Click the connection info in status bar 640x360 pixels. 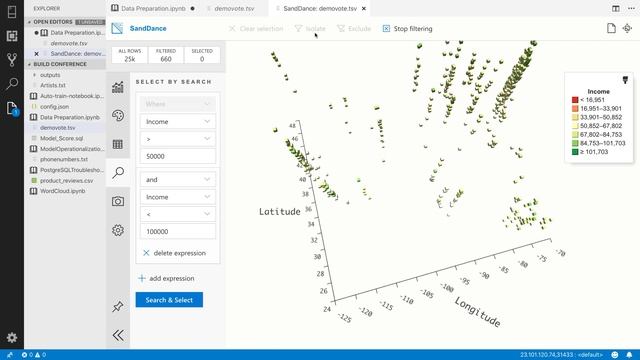(x=562, y=355)
